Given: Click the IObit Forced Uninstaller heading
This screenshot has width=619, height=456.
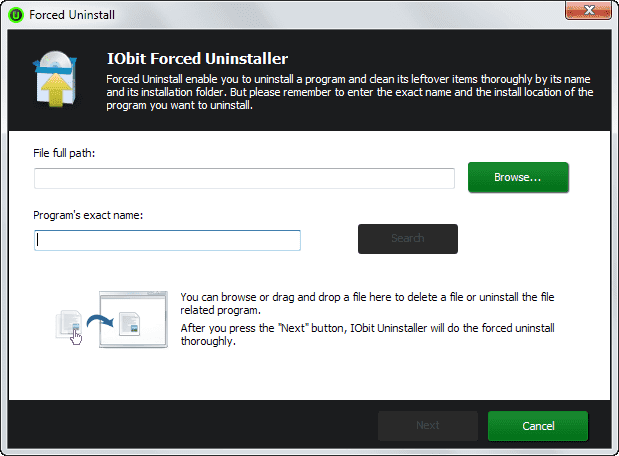Looking at the screenshot, I should (197, 59).
